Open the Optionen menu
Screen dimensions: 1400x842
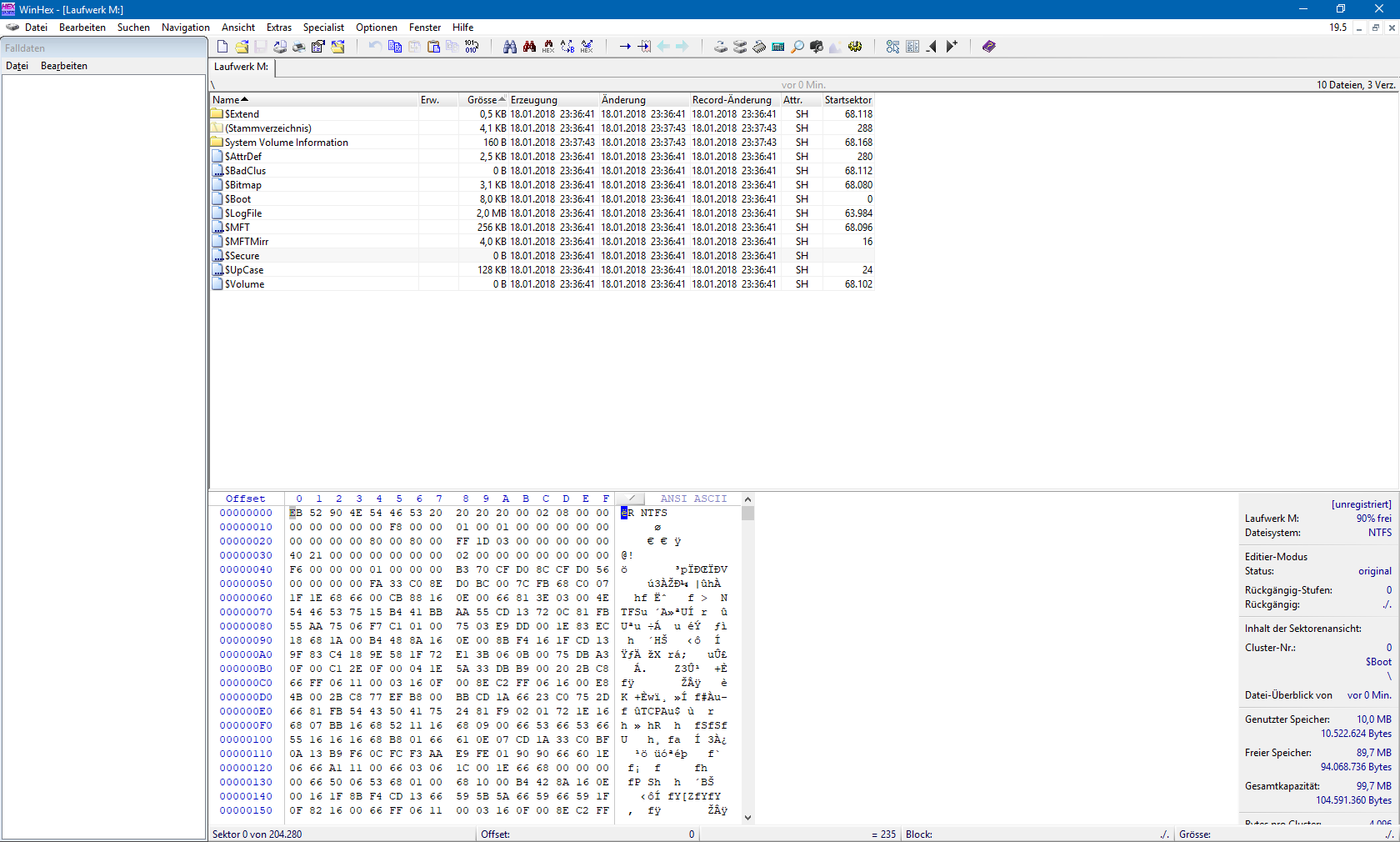pos(377,28)
